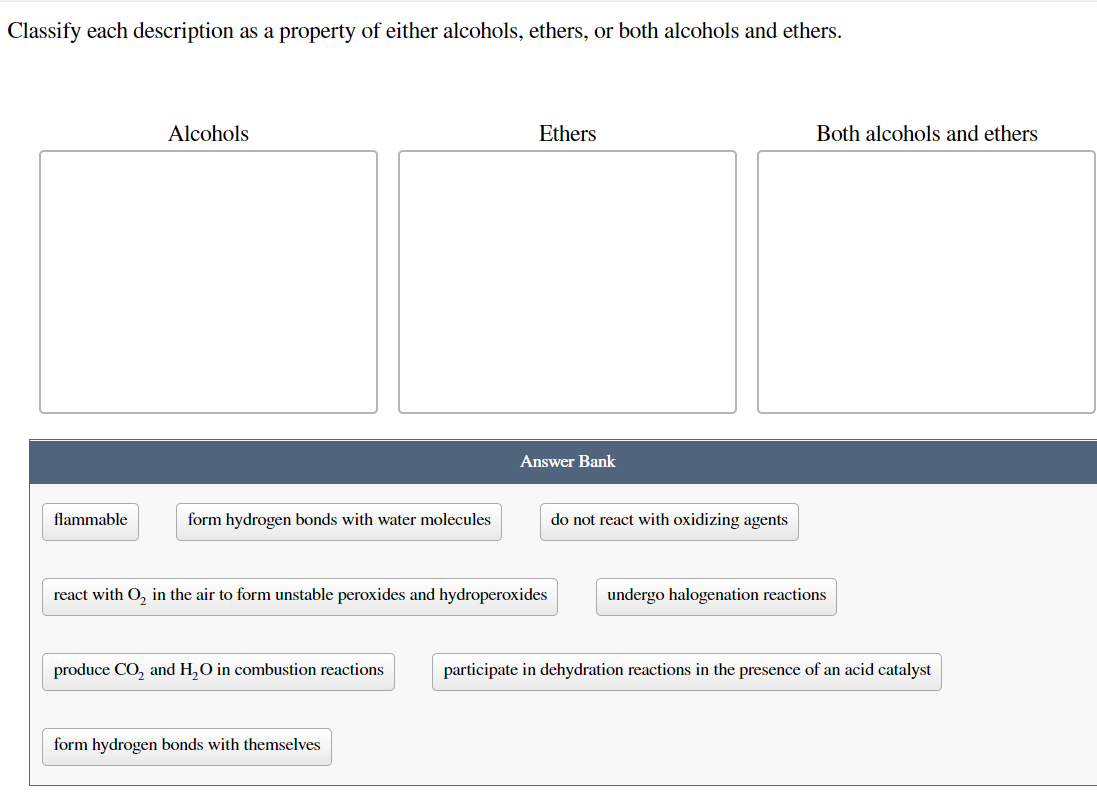The height and width of the screenshot is (805, 1097).
Task: Click the Answer Bank header bar
Action: (x=567, y=461)
